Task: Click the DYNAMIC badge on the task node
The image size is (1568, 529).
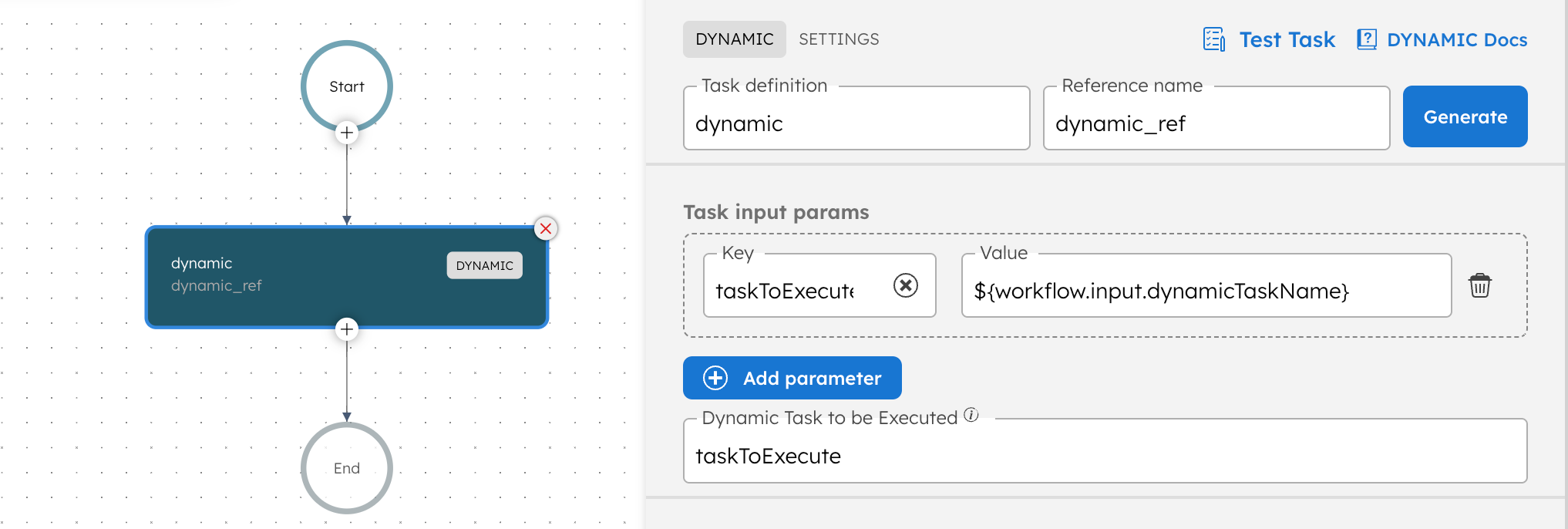Action: tap(484, 265)
